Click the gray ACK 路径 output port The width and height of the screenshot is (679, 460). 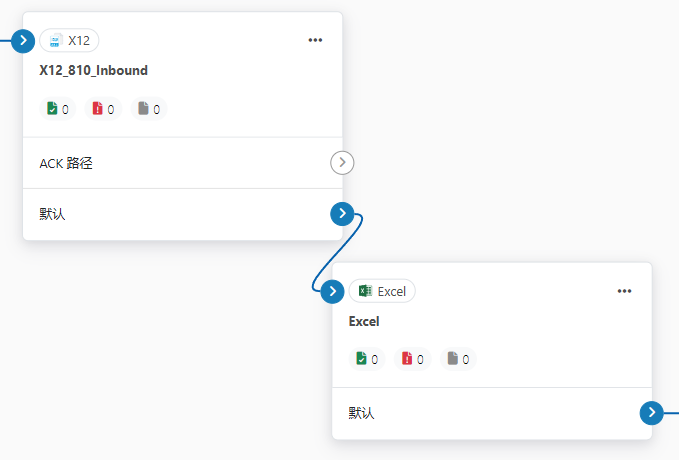(342, 162)
